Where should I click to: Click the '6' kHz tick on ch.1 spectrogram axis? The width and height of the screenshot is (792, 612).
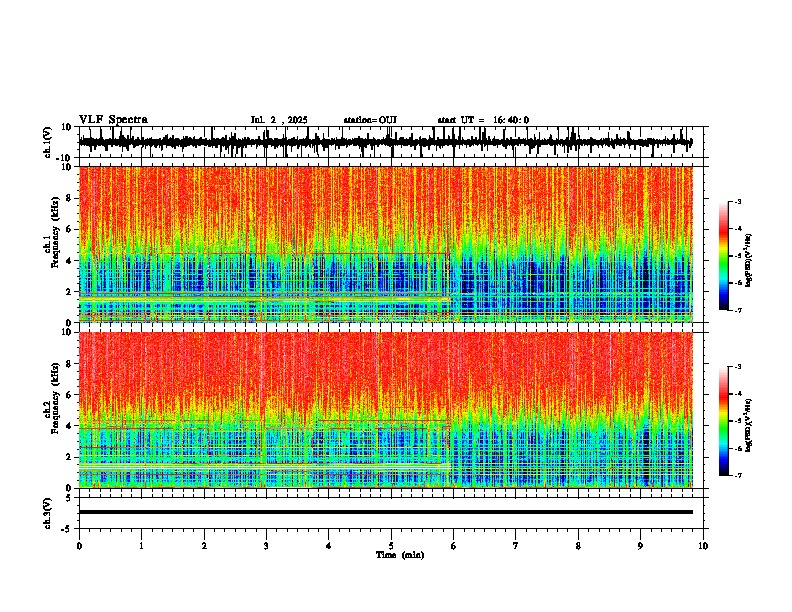coord(70,229)
